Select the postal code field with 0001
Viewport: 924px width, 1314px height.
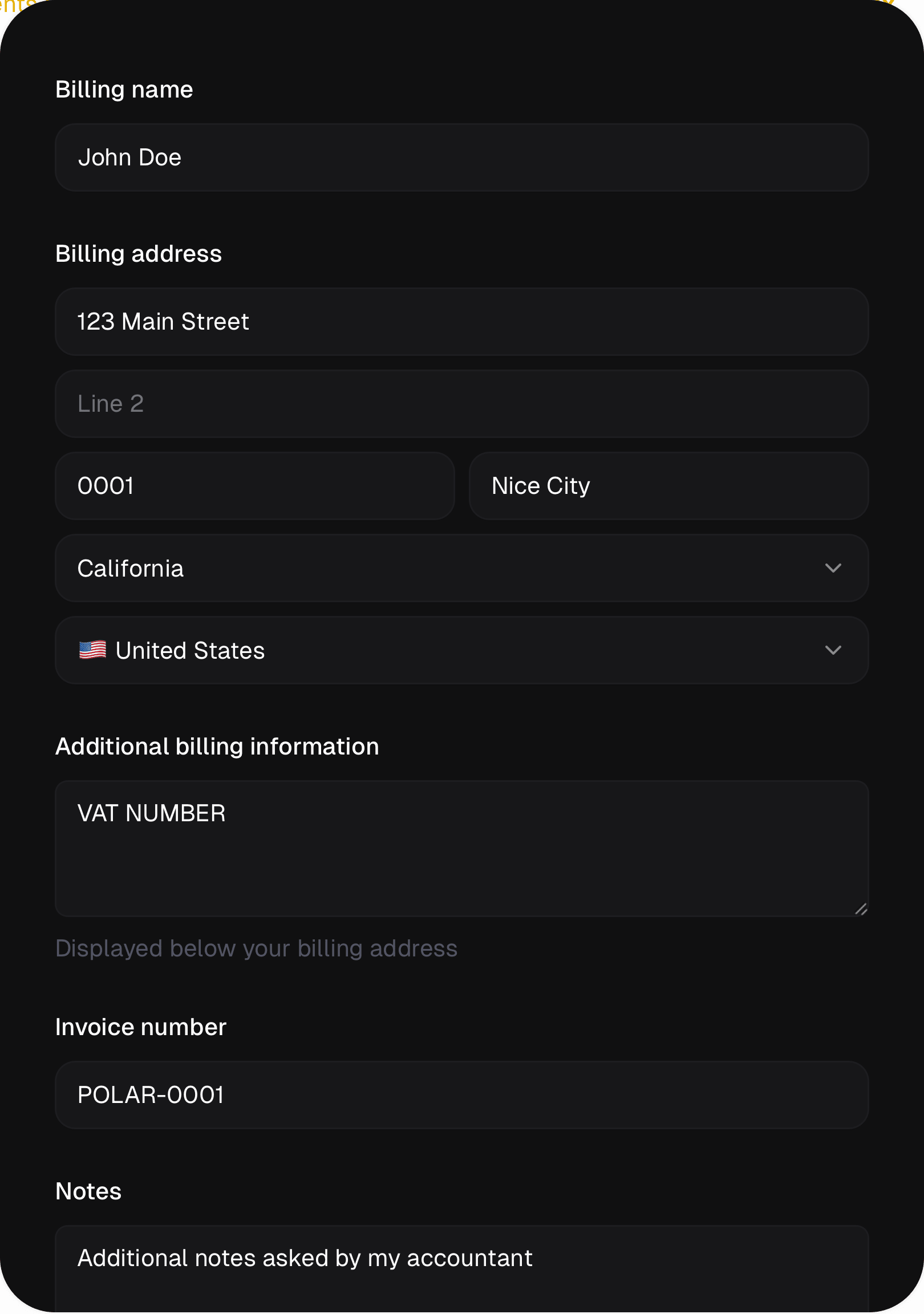coord(255,486)
